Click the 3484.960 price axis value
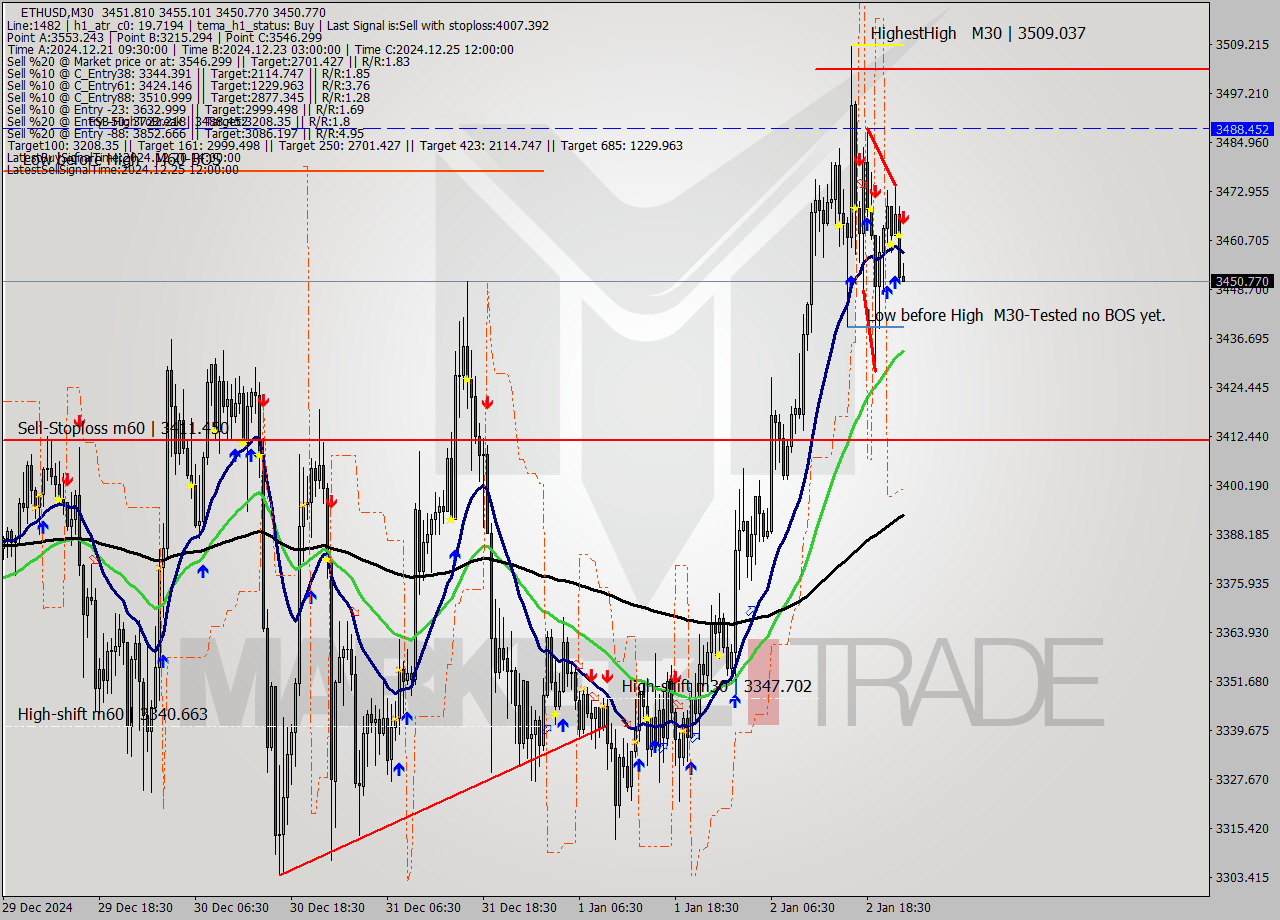 coord(1241,142)
